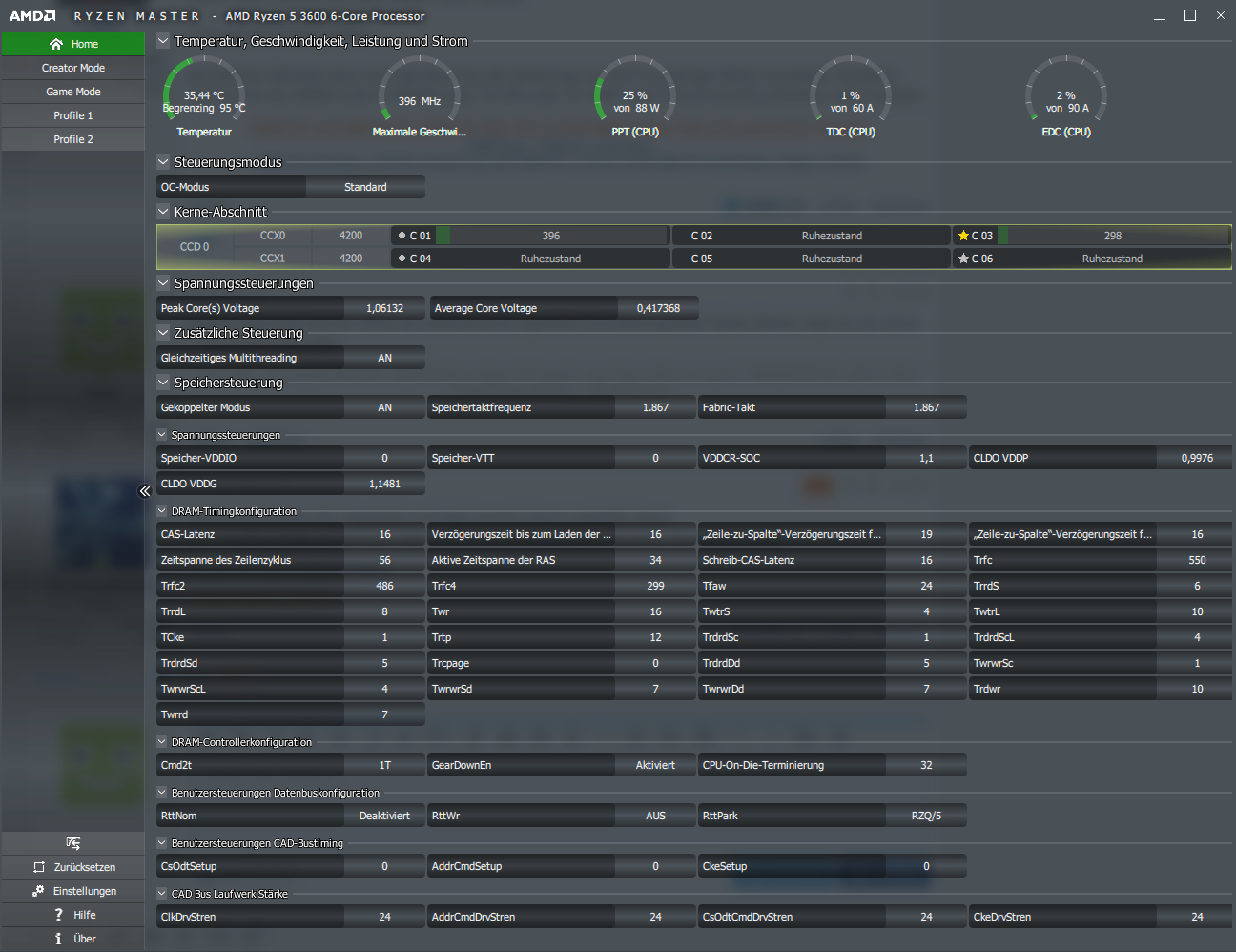Click the GearDownEn Aktiviert value
1236x952 pixels.
(x=655, y=765)
